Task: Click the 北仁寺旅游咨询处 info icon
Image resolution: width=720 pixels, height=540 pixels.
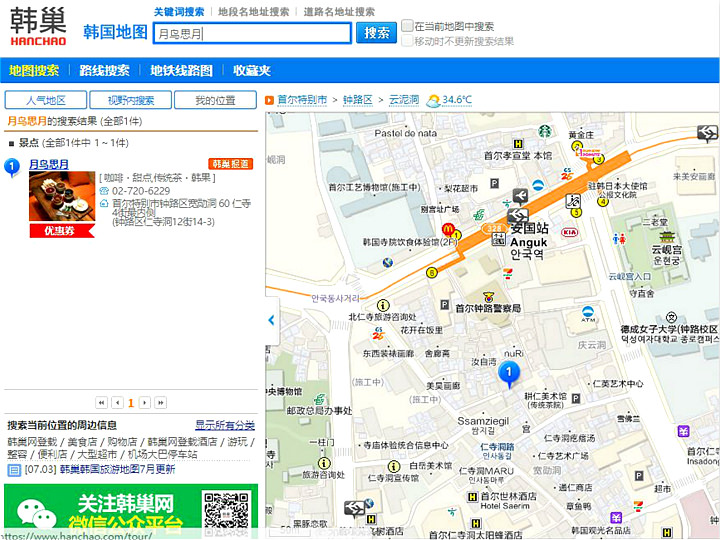Action: 383,305
